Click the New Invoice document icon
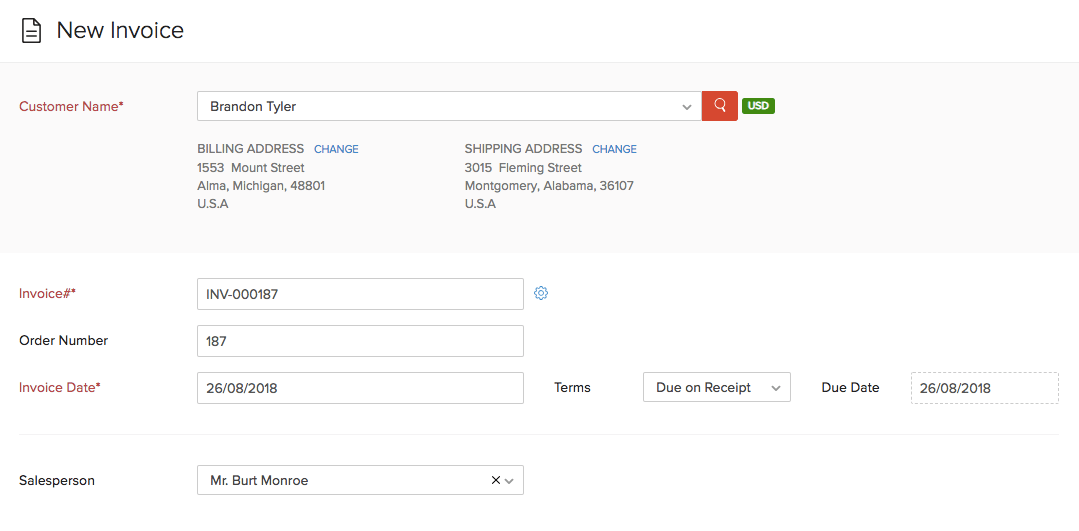 tap(32, 31)
